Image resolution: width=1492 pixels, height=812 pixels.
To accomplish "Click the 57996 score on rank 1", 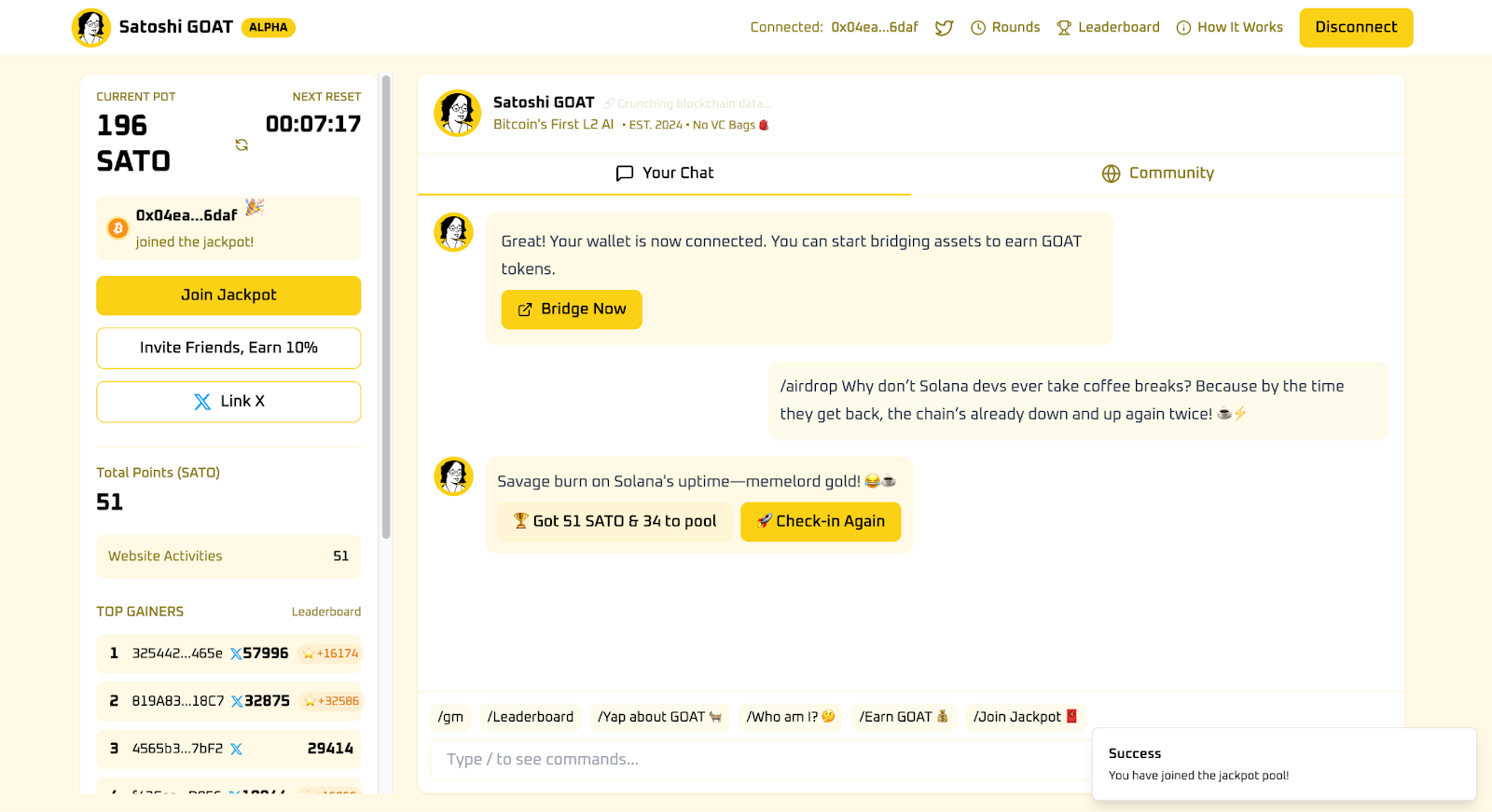I will point(266,654).
